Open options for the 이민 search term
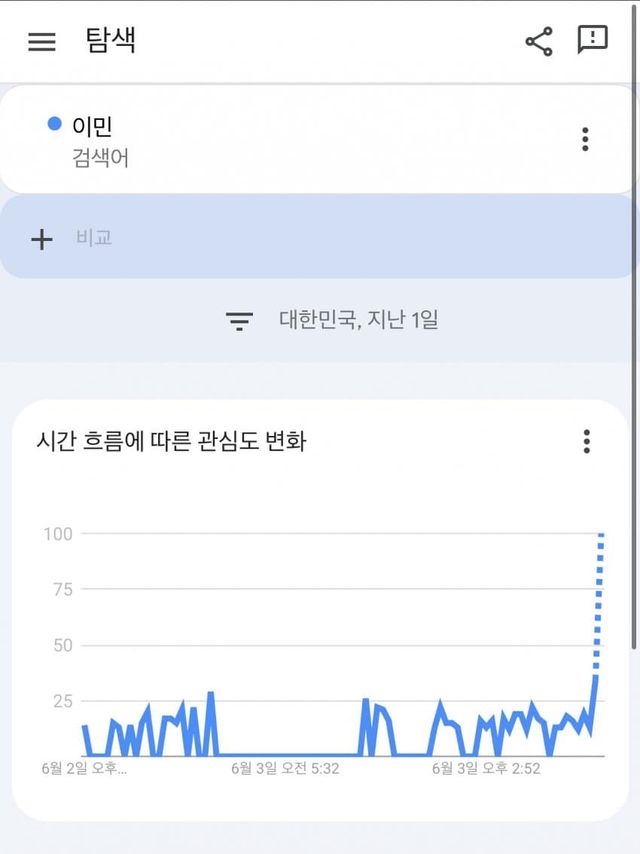This screenshot has width=640, height=854. coord(585,139)
